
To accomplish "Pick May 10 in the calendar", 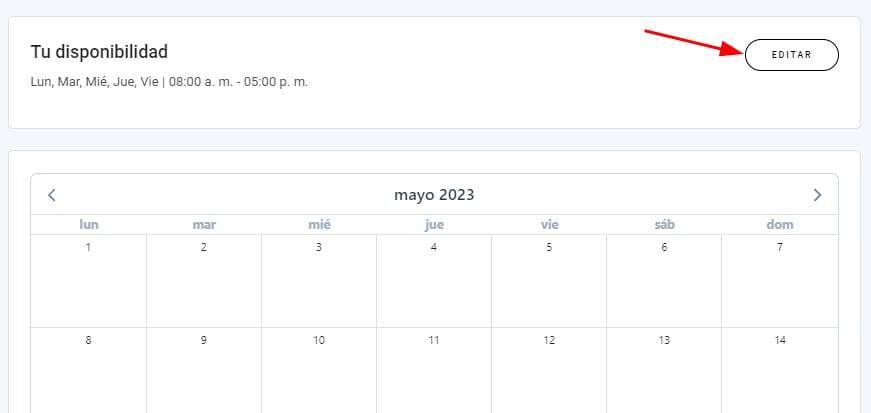I will tap(319, 370).
